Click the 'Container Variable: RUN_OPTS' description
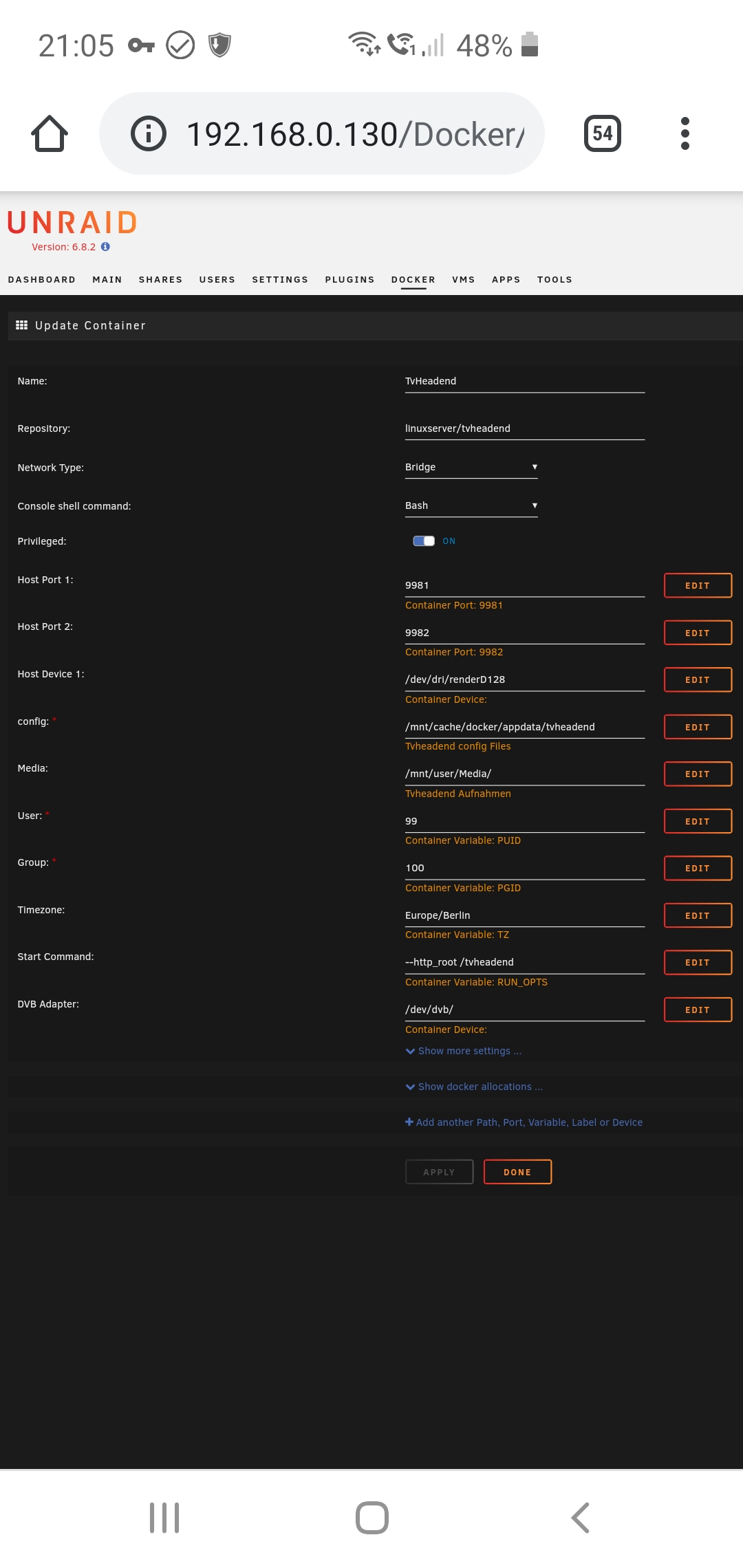This screenshot has height=1568, width=743. [x=476, y=982]
